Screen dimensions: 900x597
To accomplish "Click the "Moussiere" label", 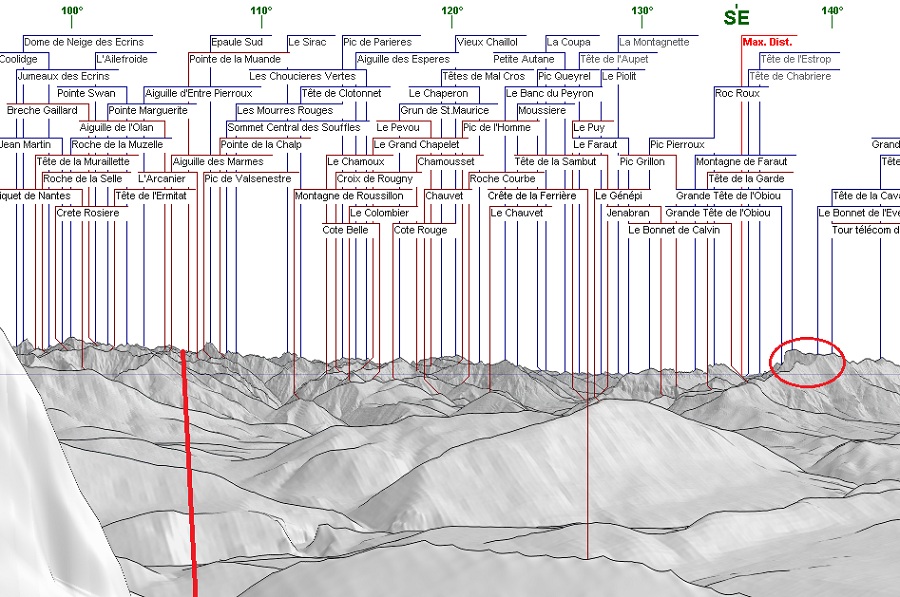I will [x=542, y=110].
